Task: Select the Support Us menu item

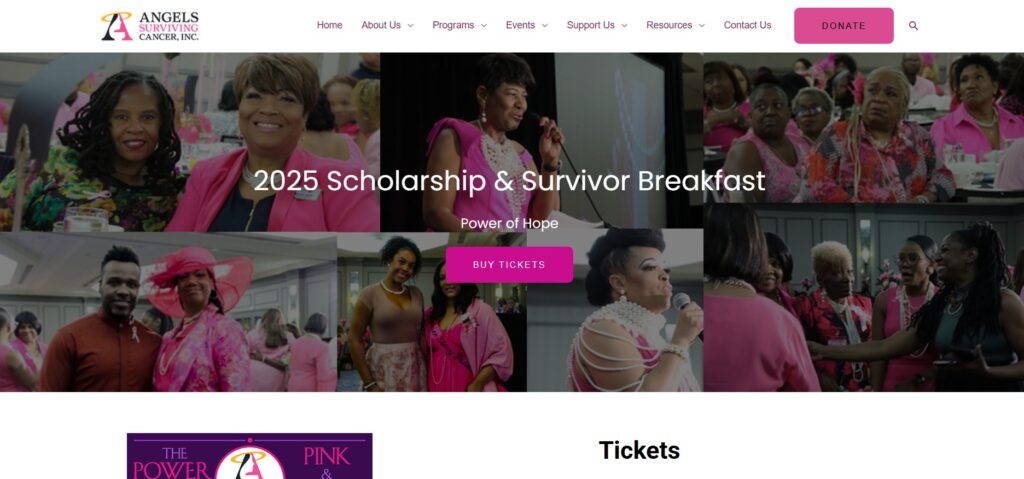Action: coord(590,25)
